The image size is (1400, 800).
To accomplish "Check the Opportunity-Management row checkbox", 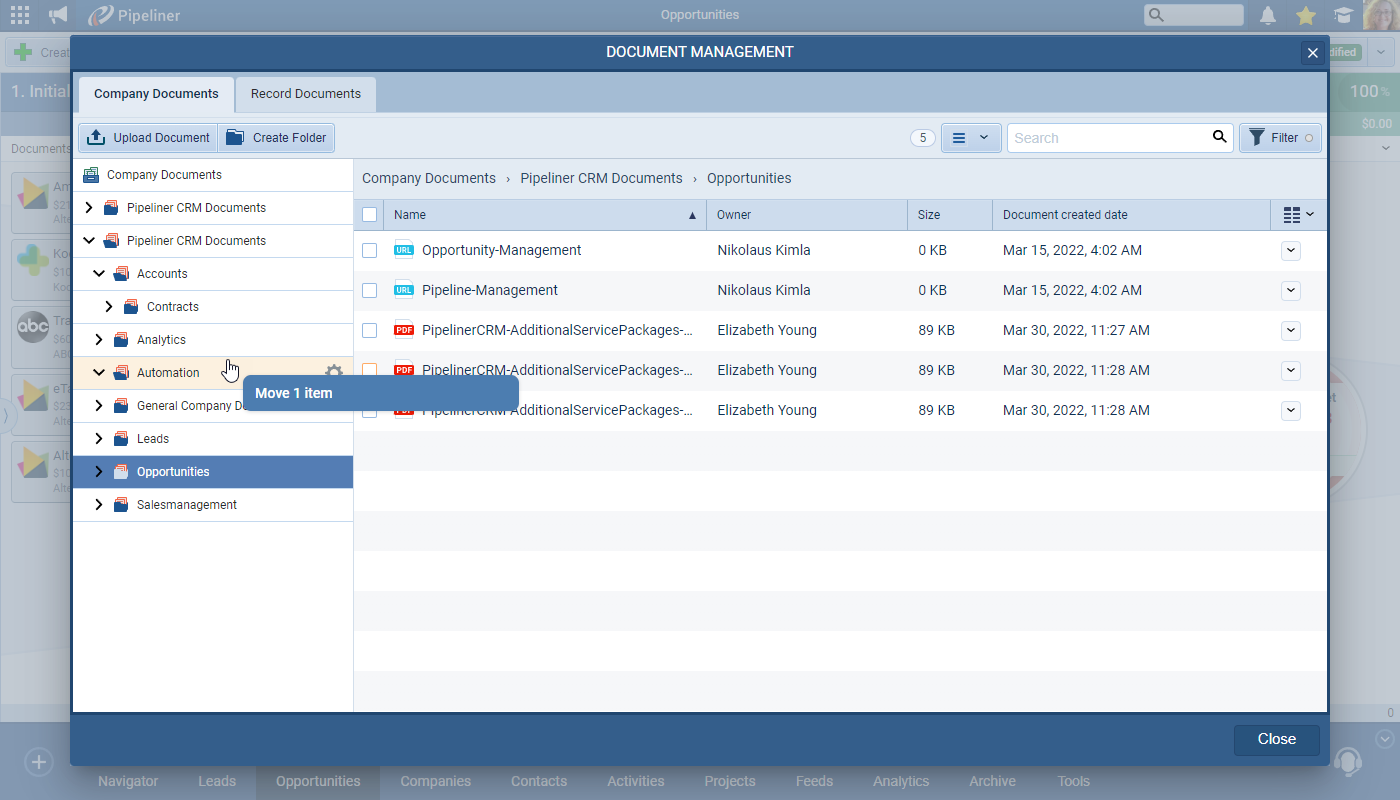I will [370, 251].
